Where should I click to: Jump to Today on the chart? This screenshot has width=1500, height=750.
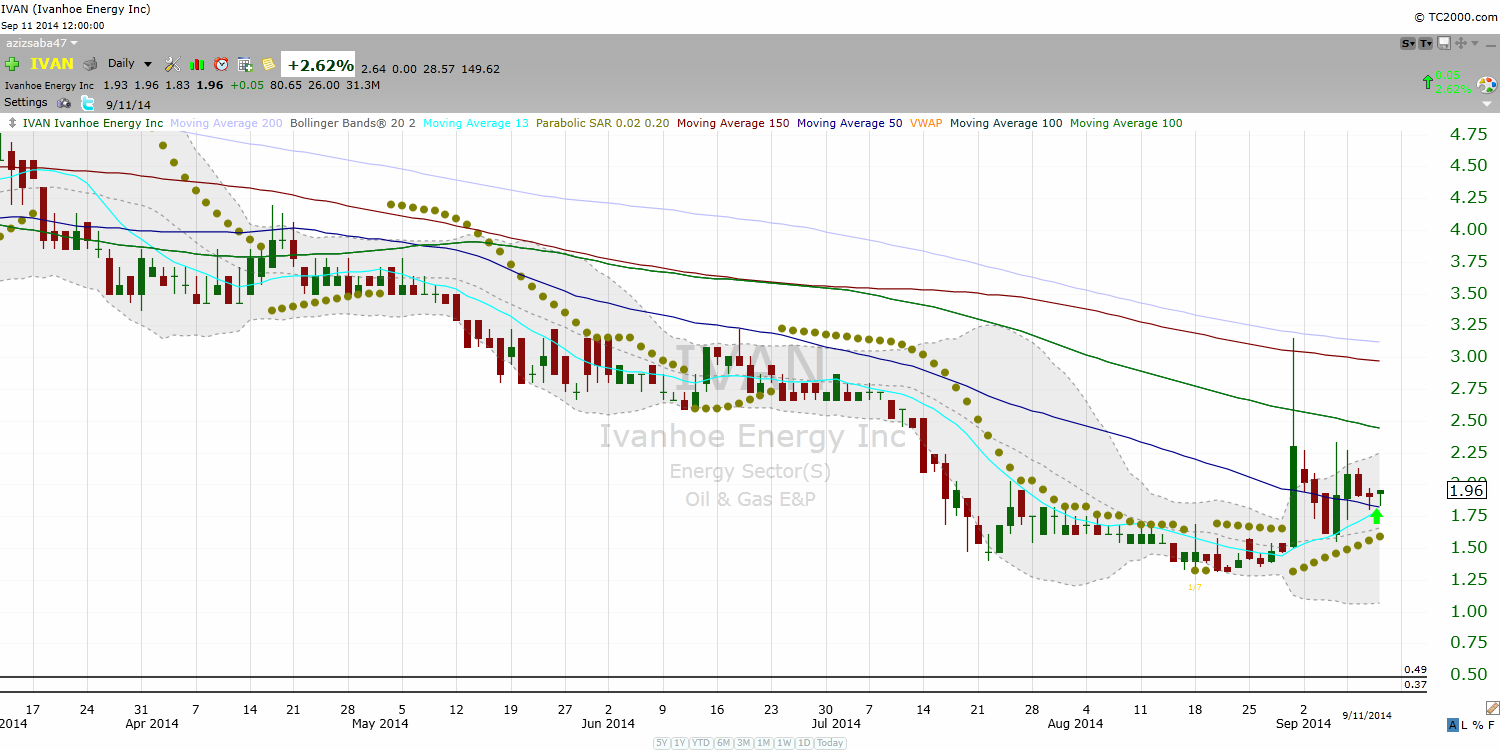click(831, 743)
